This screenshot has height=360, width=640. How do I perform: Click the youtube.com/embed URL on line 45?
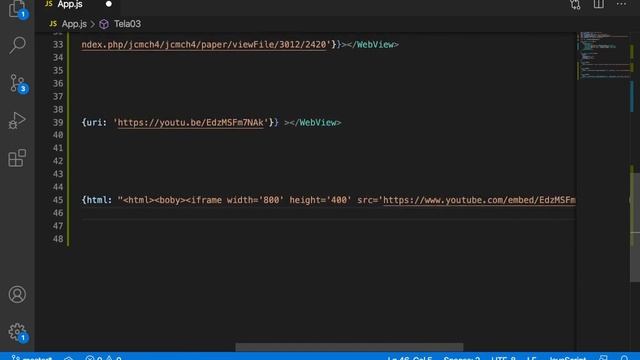coord(479,200)
